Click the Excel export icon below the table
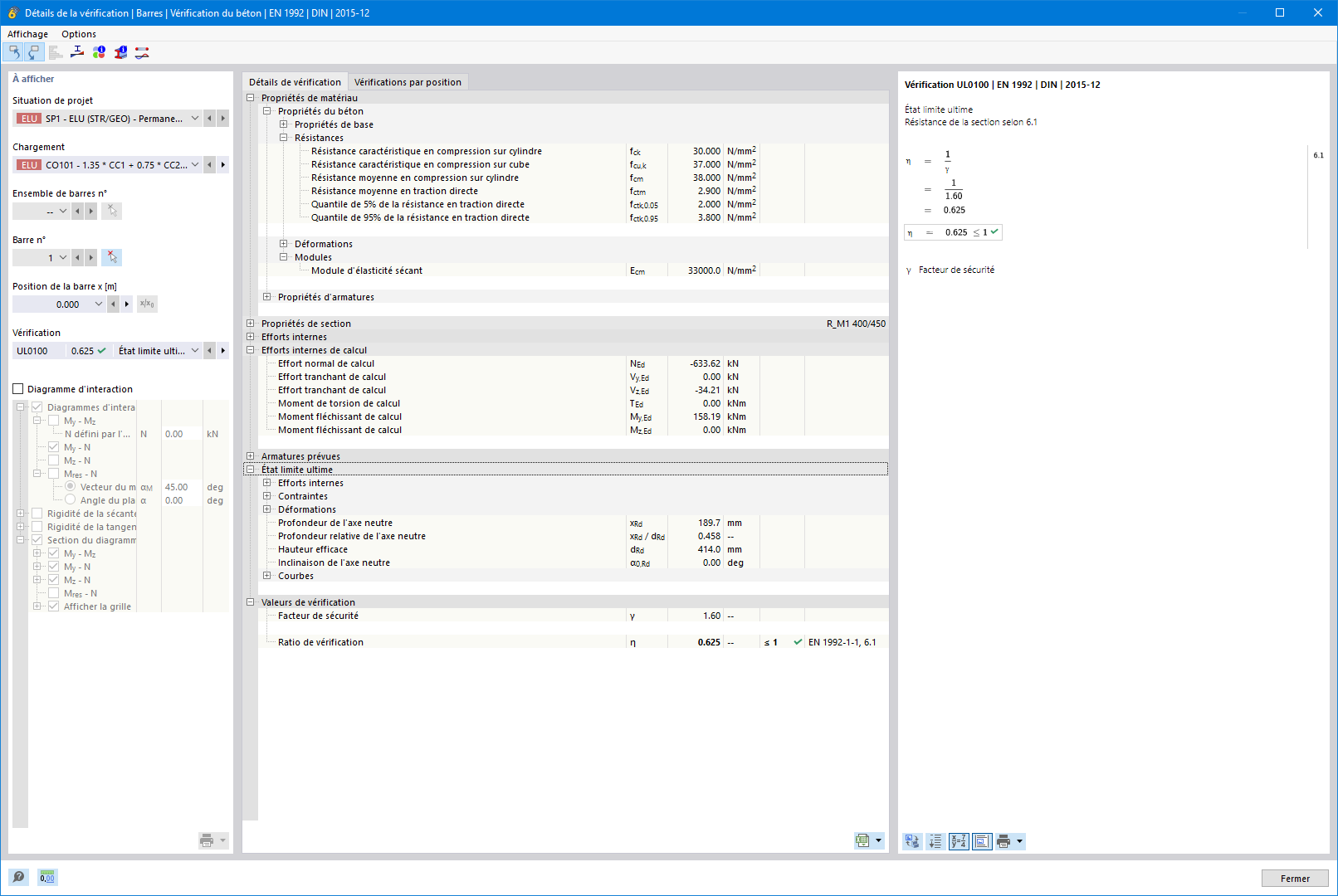 pyautogui.click(x=863, y=841)
